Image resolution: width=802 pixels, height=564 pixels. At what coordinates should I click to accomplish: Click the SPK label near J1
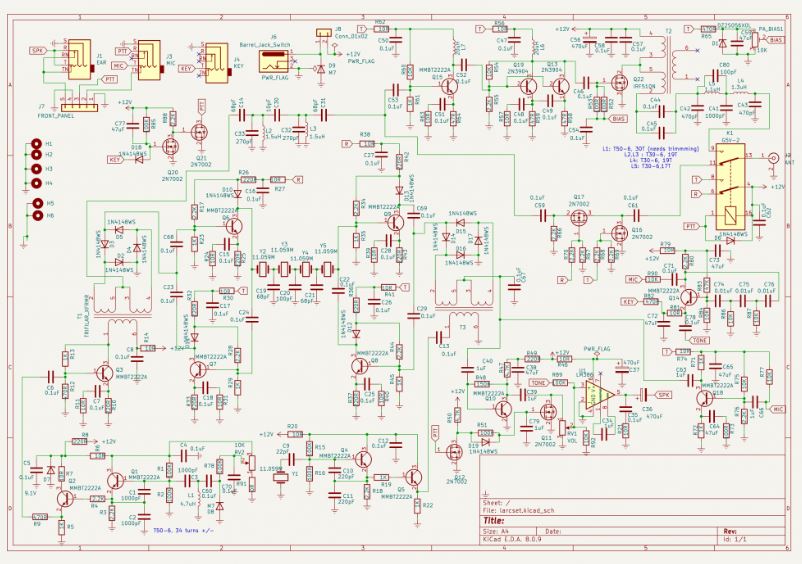pos(38,49)
